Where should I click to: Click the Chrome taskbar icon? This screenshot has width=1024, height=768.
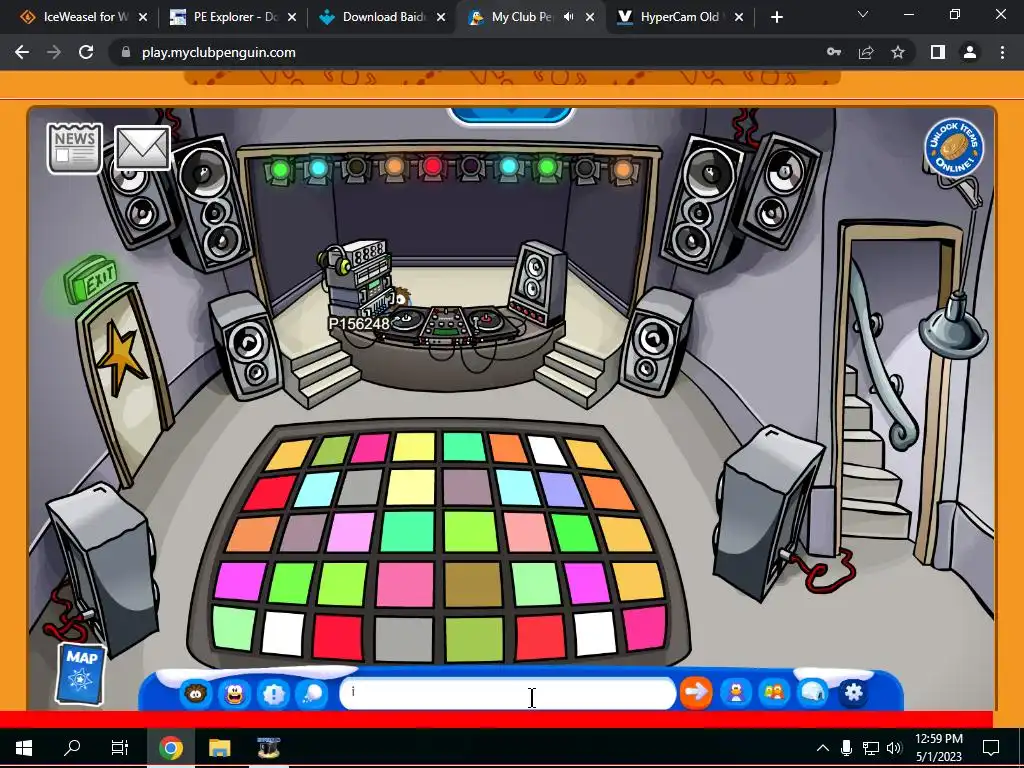[171, 748]
